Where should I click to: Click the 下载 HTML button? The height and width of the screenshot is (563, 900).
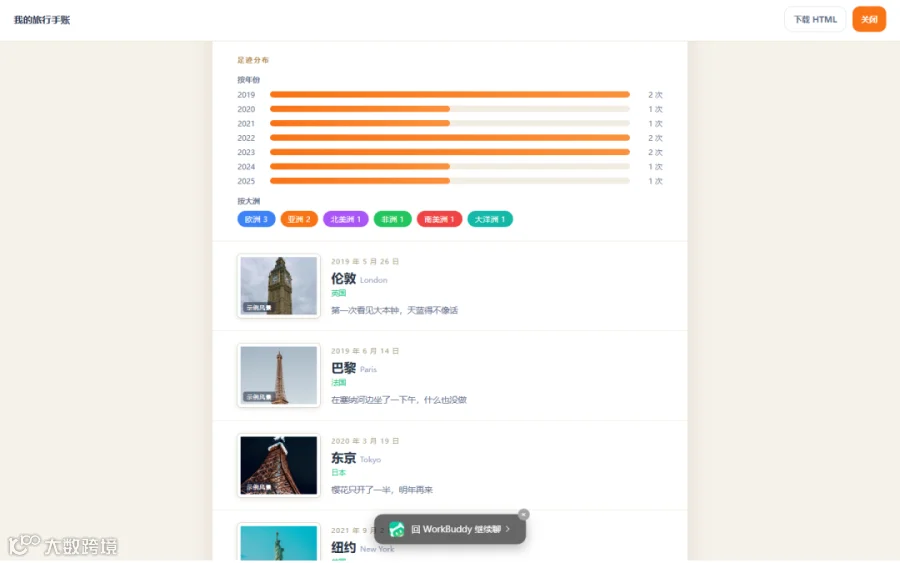[814, 20]
